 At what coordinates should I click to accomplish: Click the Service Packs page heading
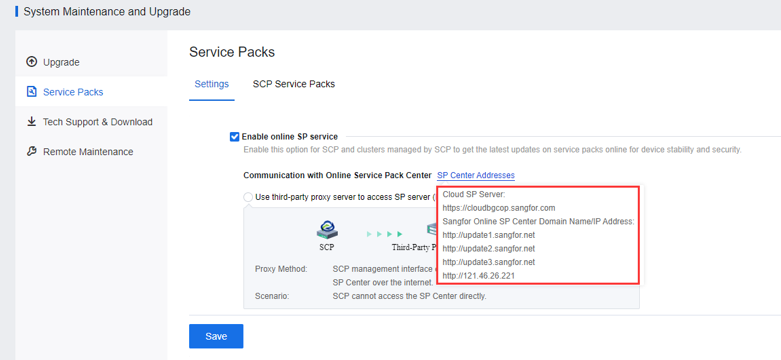(232, 52)
